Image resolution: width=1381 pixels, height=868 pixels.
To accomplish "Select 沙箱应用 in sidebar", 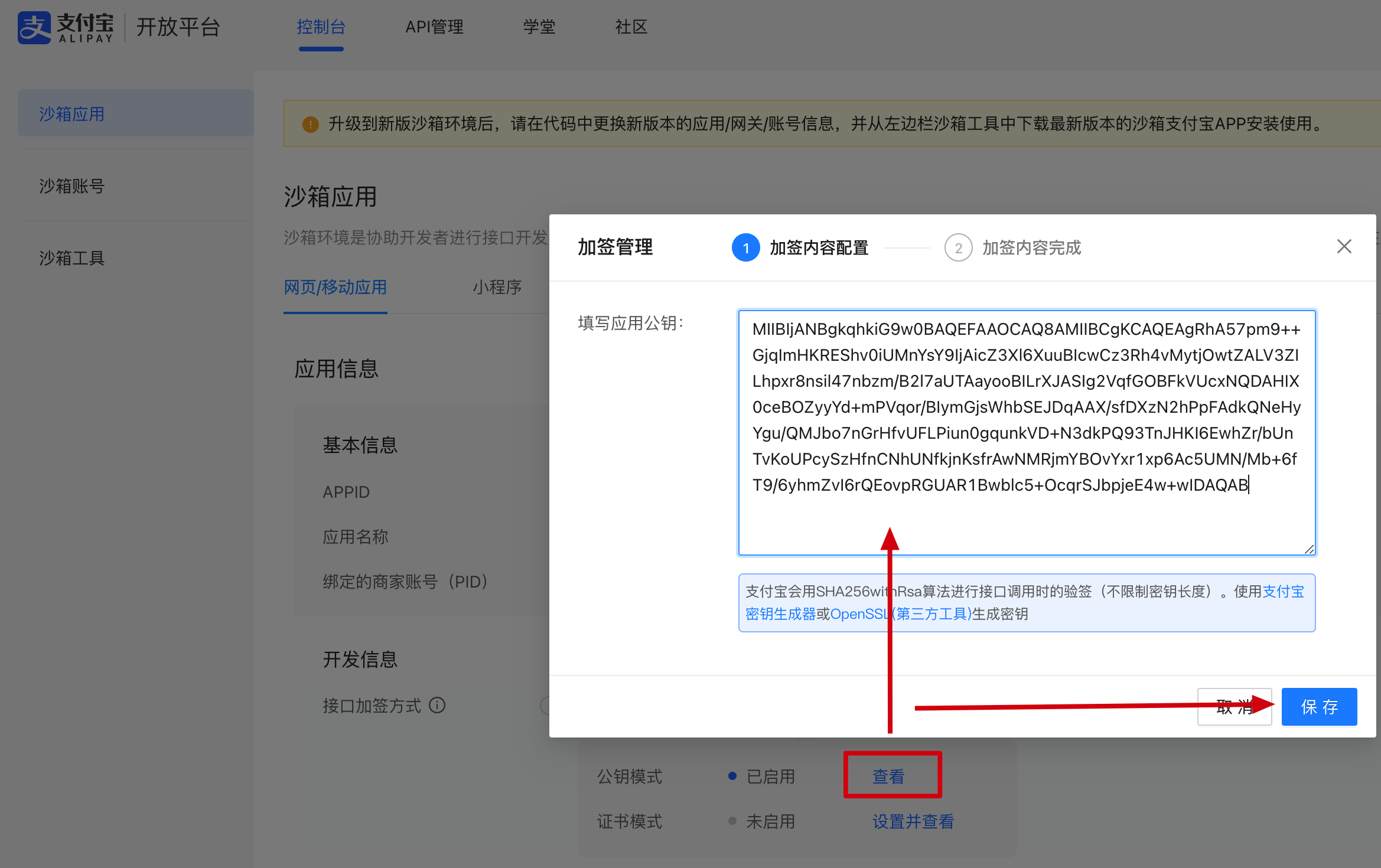I will coord(135,113).
